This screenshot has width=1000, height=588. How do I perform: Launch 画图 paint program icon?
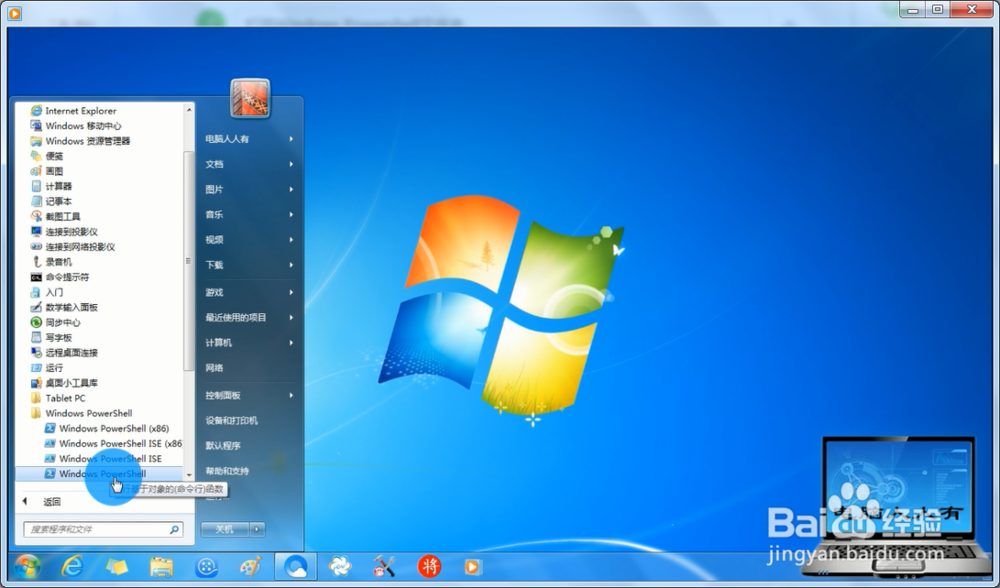point(36,171)
